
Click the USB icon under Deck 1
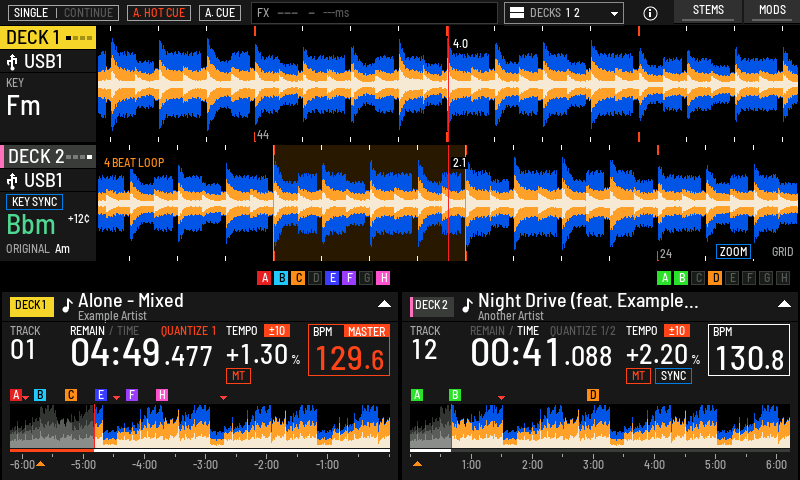tap(12, 62)
